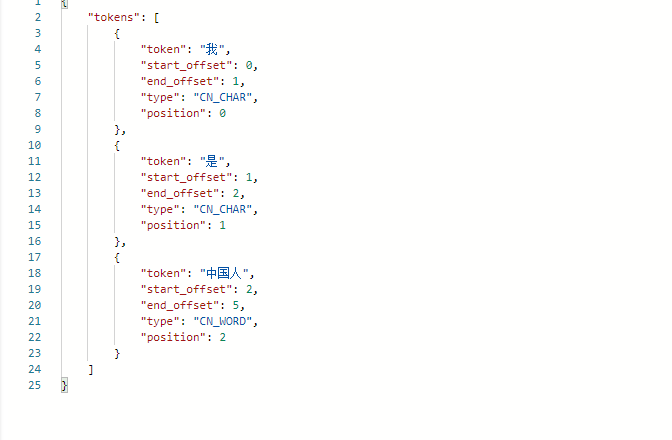672x440 pixels.
Task: Click the opening brace on line 3
Action: point(117,33)
